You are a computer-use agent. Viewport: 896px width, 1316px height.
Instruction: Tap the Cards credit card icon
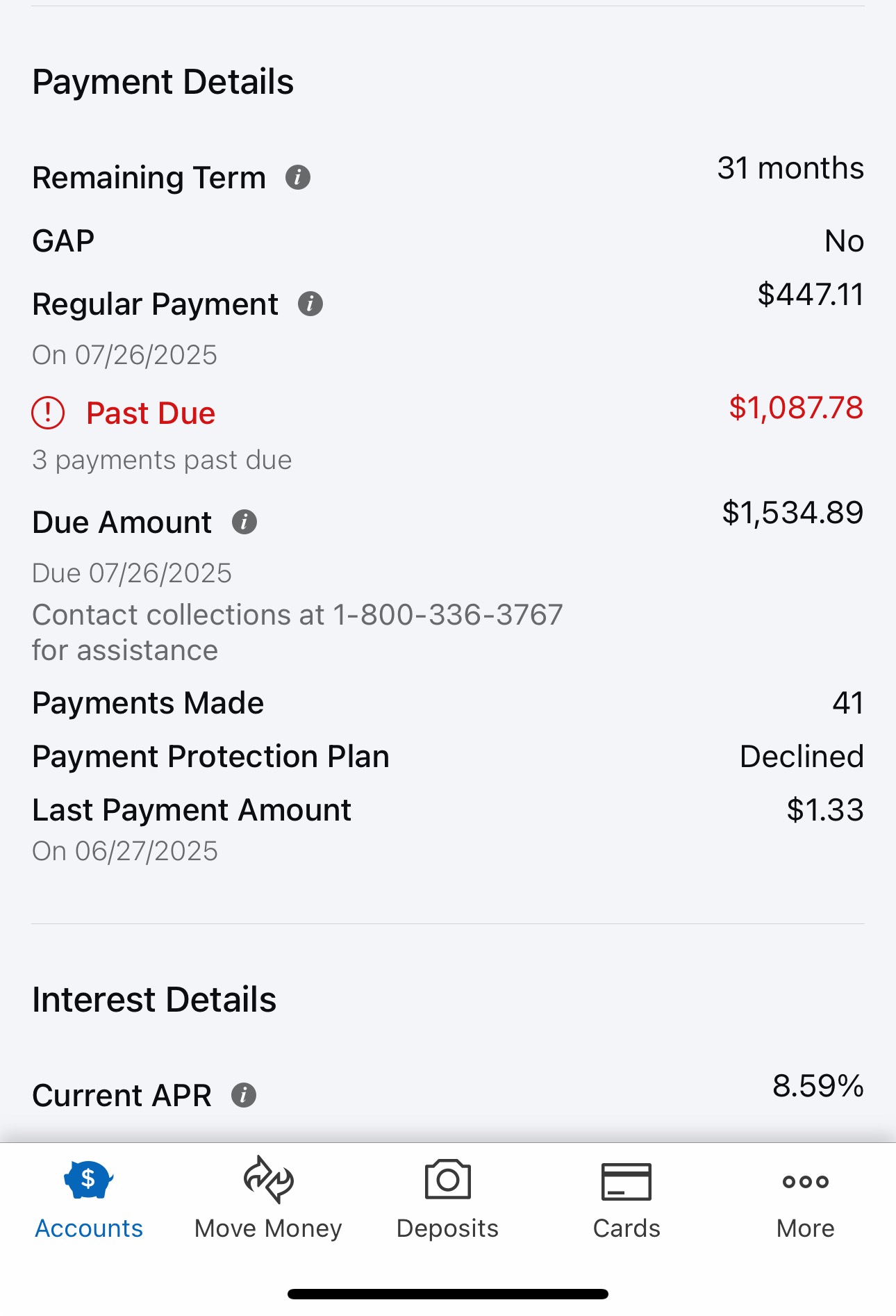[626, 1181]
